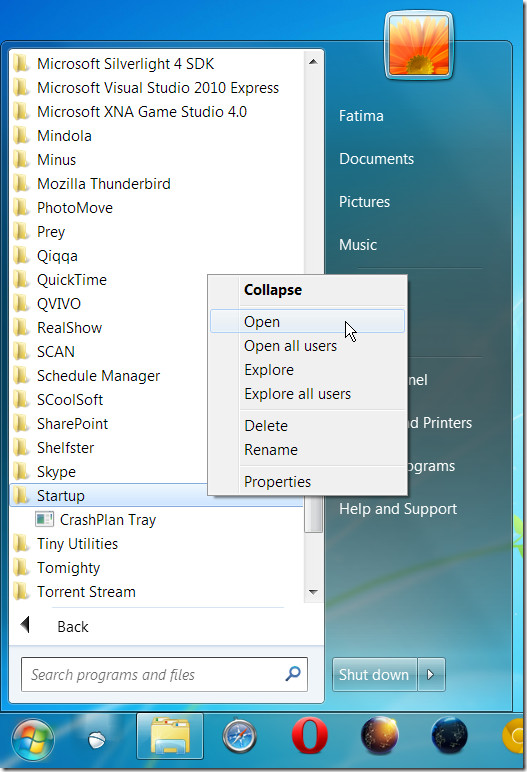
Task: Expand the Prey folder
Action: (x=51, y=231)
